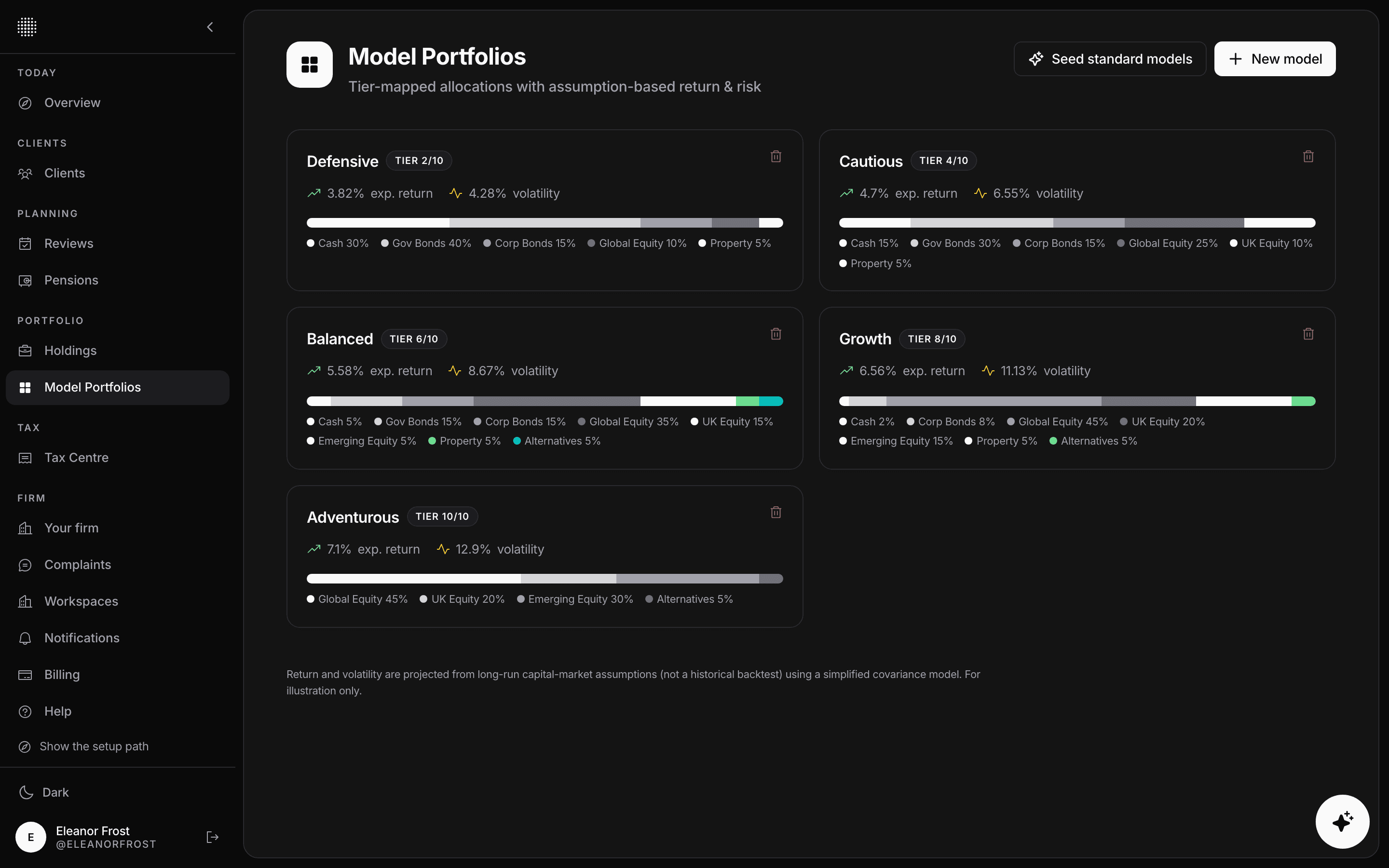The image size is (1389, 868).
Task: Click the Gov Bonds 40% legend in Defensive
Action: pyautogui.click(x=426, y=244)
